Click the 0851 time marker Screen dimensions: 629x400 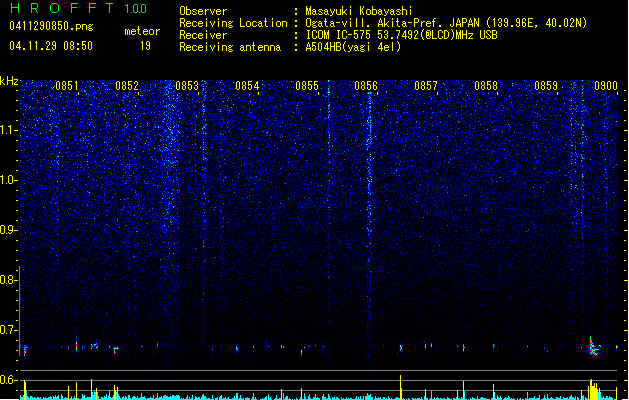[67, 86]
